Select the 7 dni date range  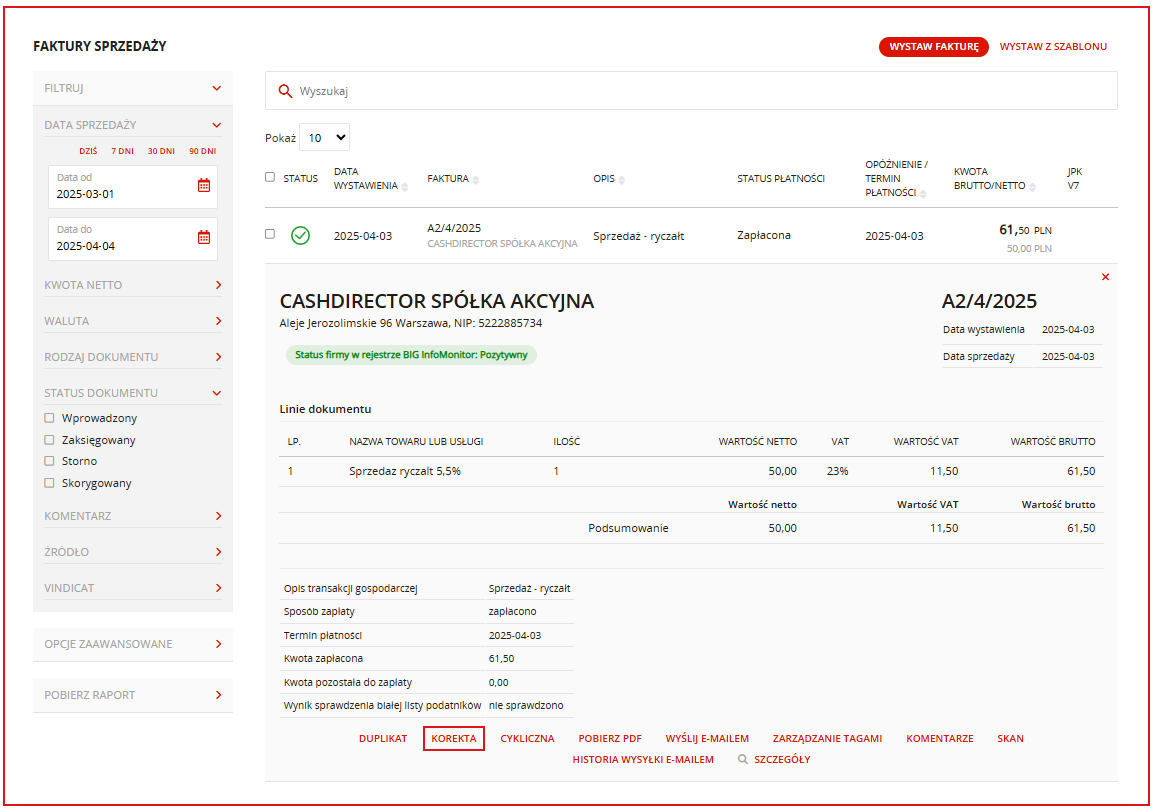[122, 151]
